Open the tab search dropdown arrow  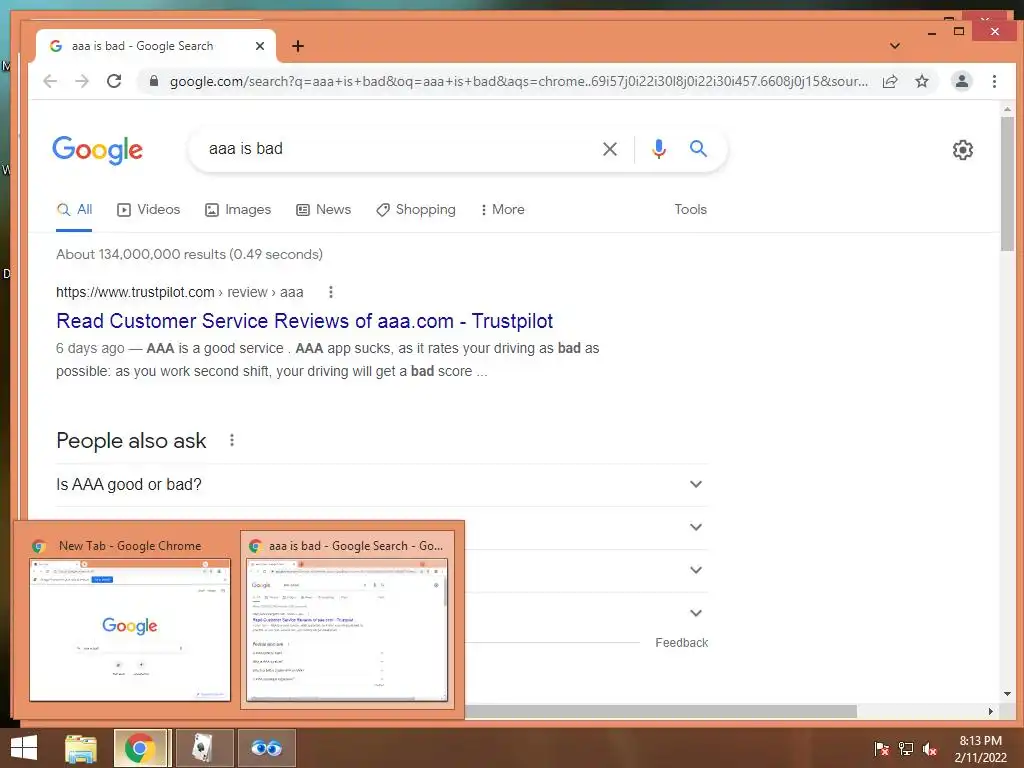tap(895, 46)
